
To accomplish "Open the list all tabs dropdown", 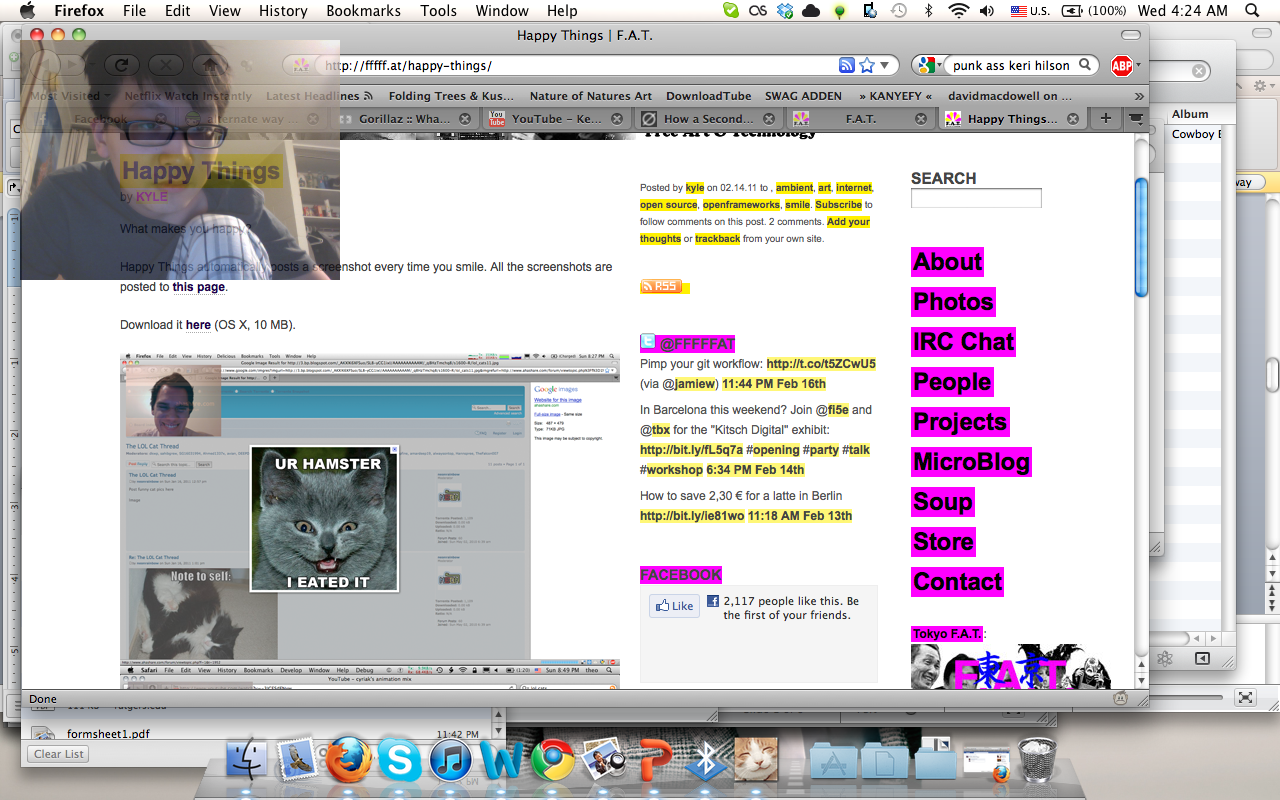I will [1136, 119].
